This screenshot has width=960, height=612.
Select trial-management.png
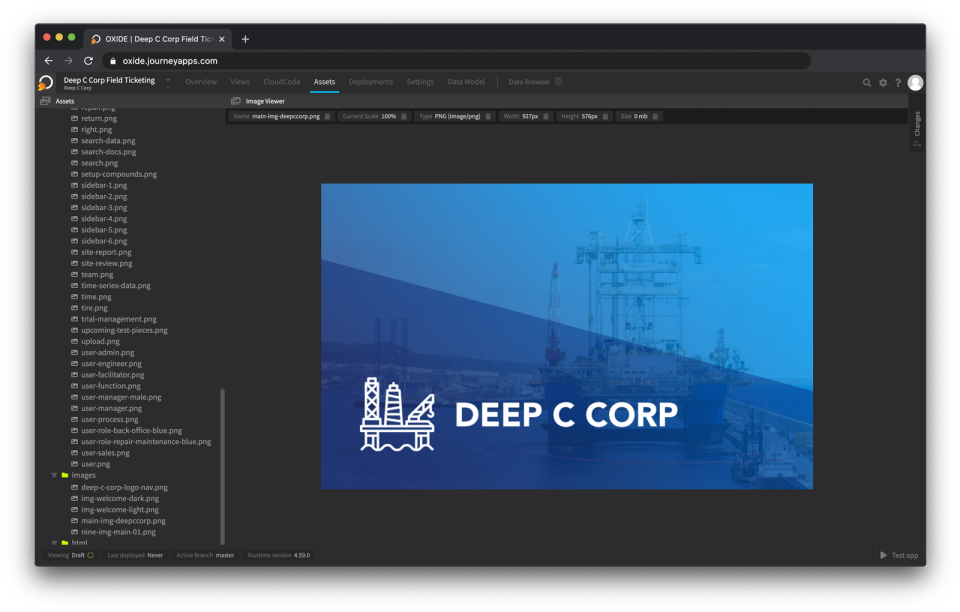(119, 319)
